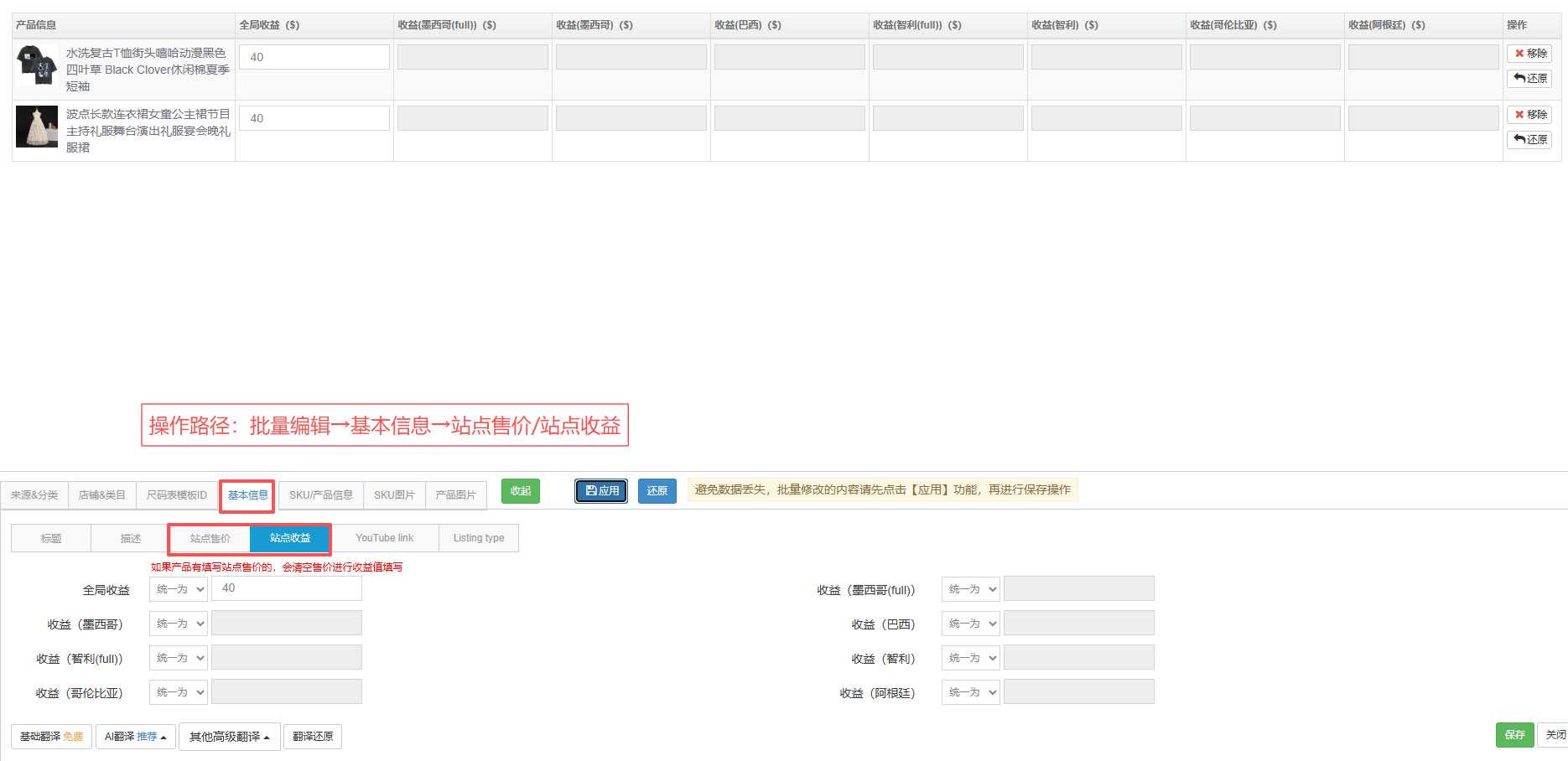
Task: Click the 应用 apply button with save icon
Action: click(x=601, y=491)
